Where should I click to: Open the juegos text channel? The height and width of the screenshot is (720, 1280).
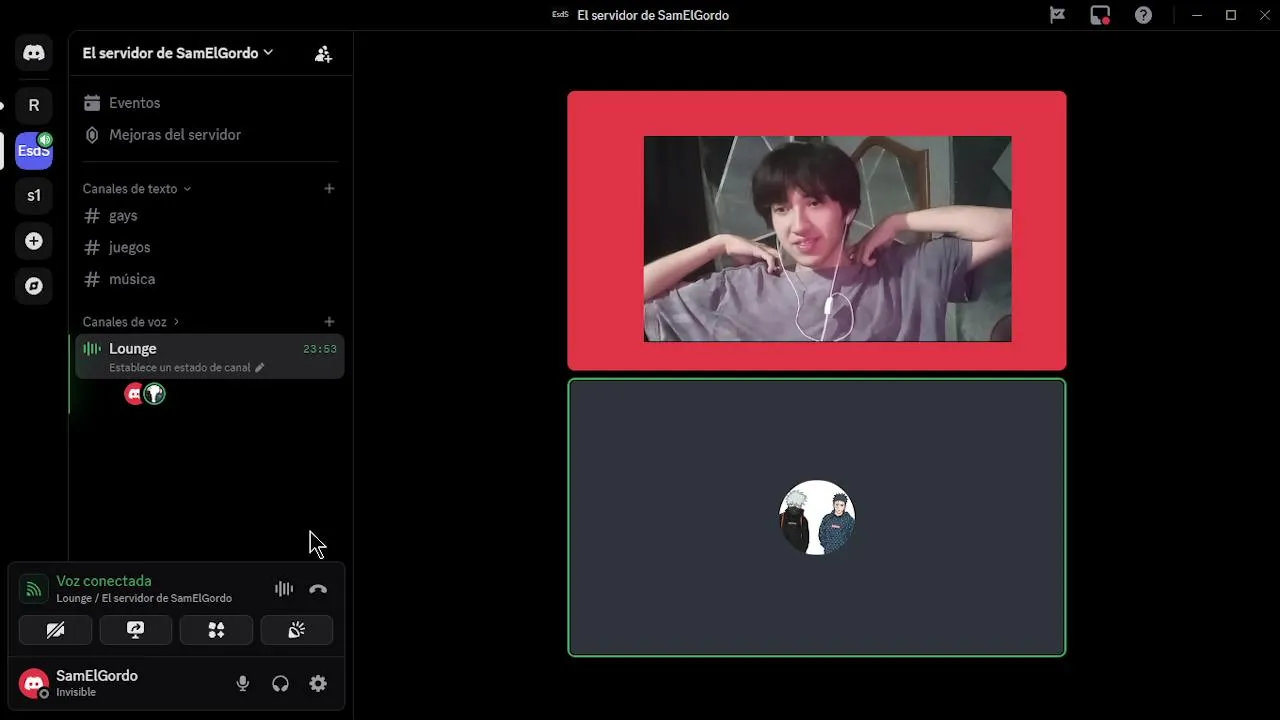[x=209, y=247]
